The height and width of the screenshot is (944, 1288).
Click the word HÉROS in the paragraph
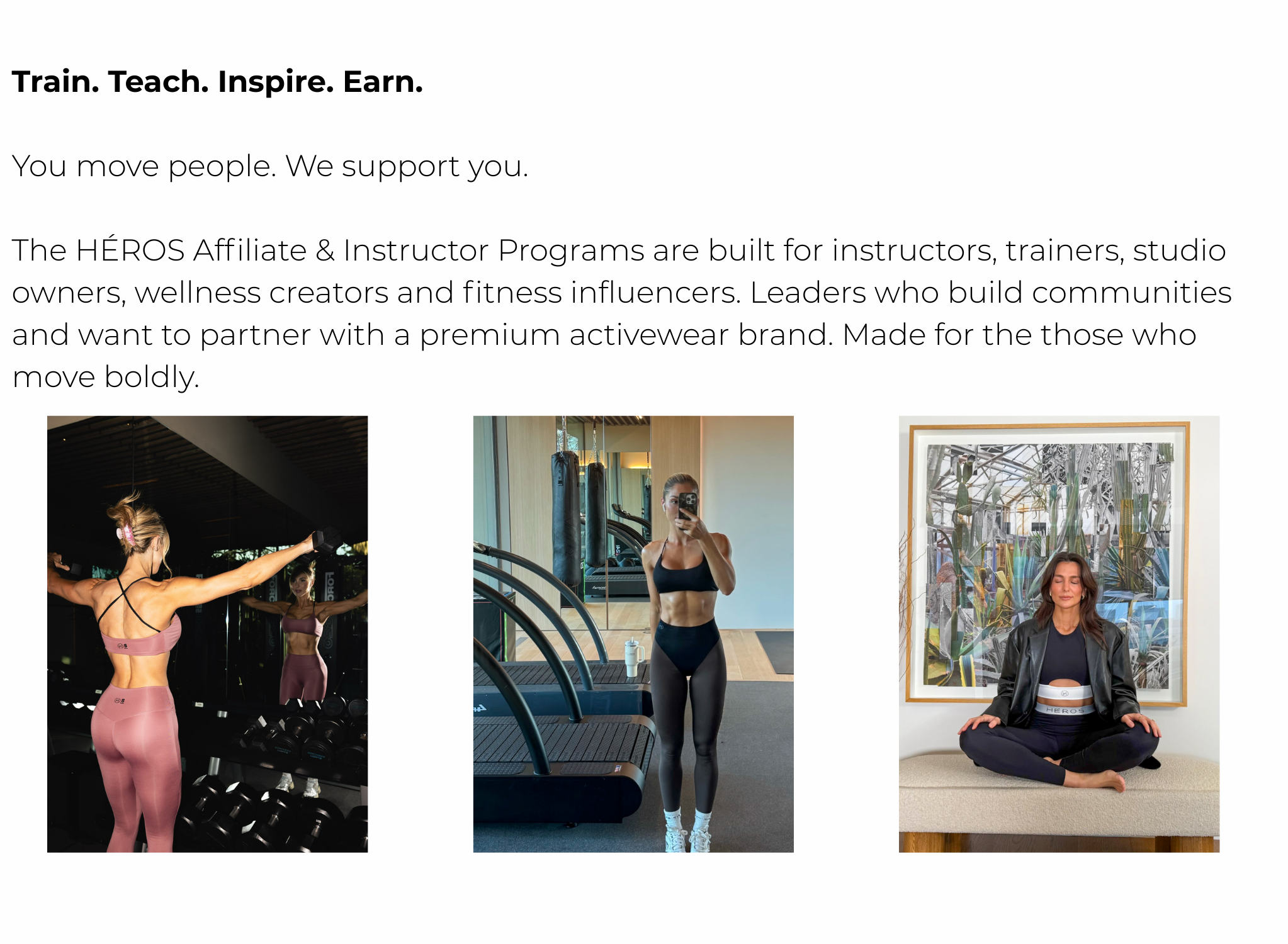click(130, 250)
